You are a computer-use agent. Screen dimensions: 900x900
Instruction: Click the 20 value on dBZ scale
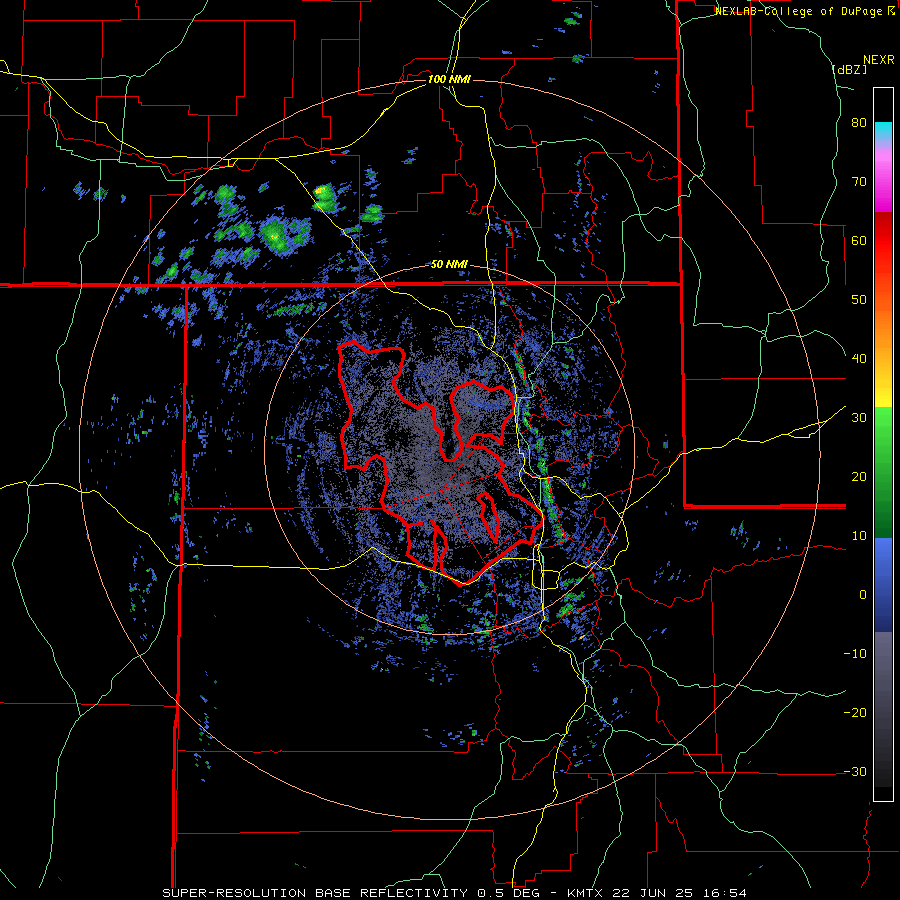(x=859, y=477)
